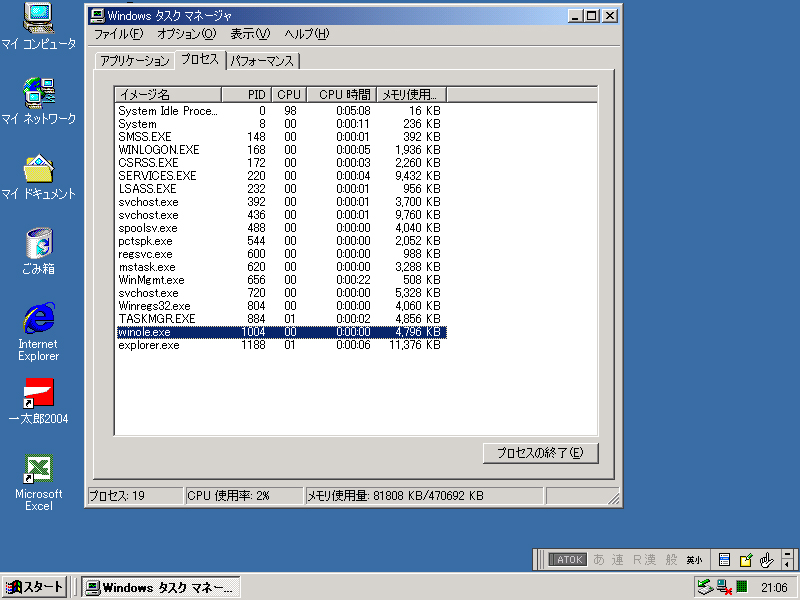This screenshot has width=800, height=600.
Task: Open the マイ ネットワーク desktop icon
Action: tap(38, 94)
